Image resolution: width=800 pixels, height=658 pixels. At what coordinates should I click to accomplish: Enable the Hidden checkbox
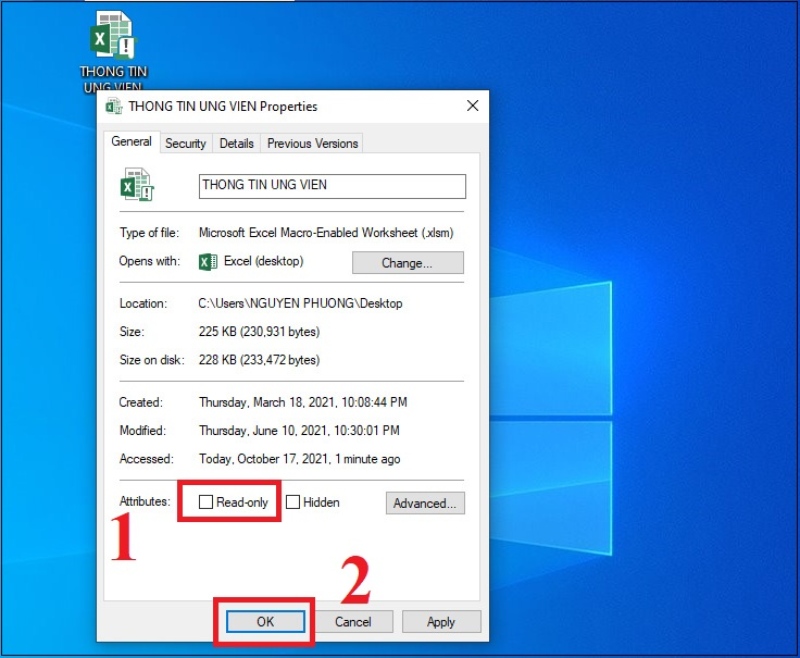click(x=292, y=502)
